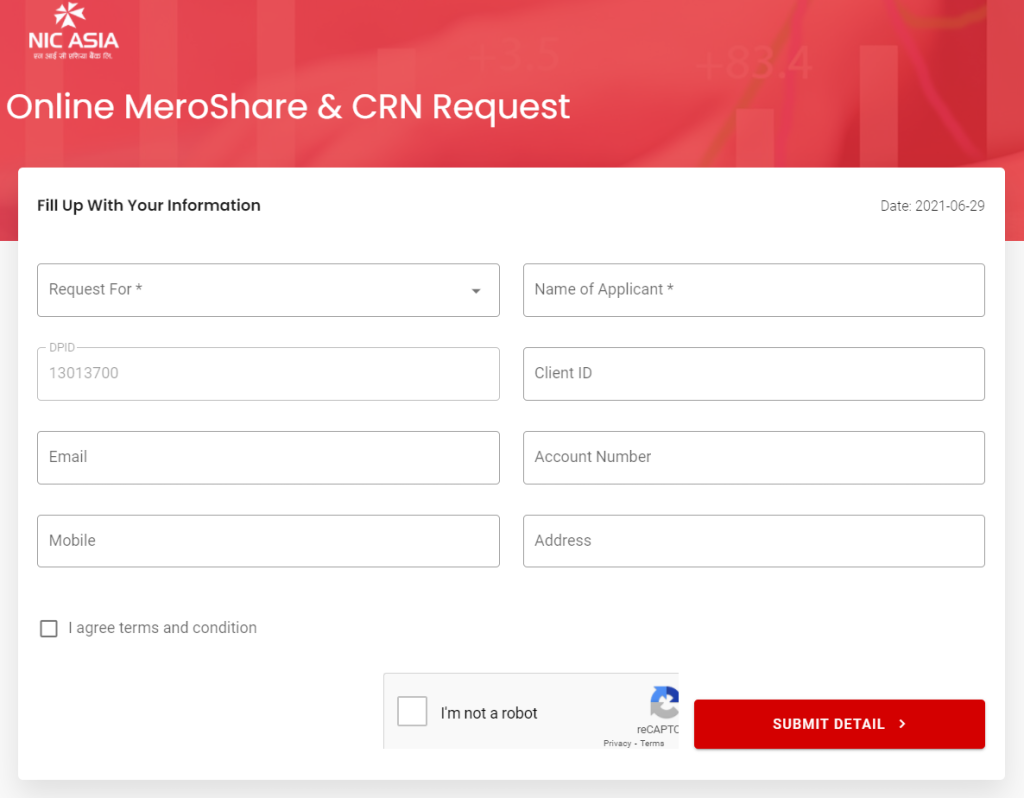Open the reCAPTCHA Privacy link

pyautogui.click(x=617, y=743)
